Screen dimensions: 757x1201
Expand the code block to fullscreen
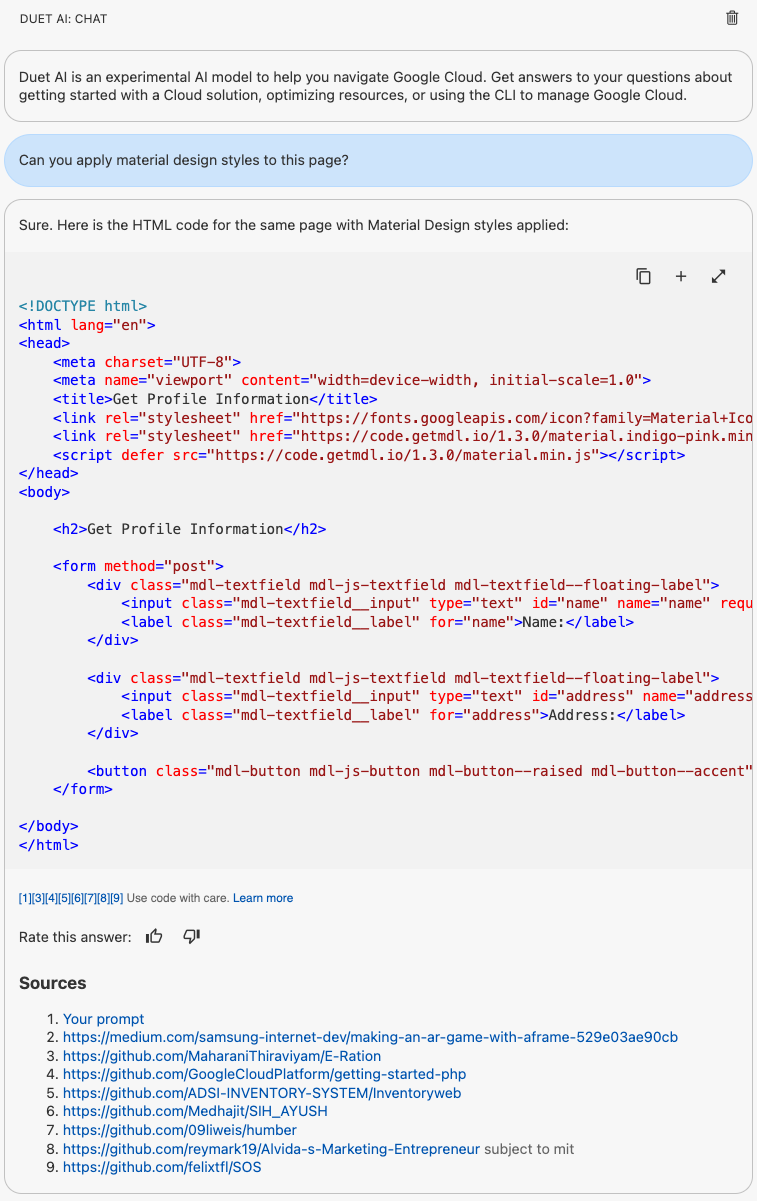tap(719, 276)
